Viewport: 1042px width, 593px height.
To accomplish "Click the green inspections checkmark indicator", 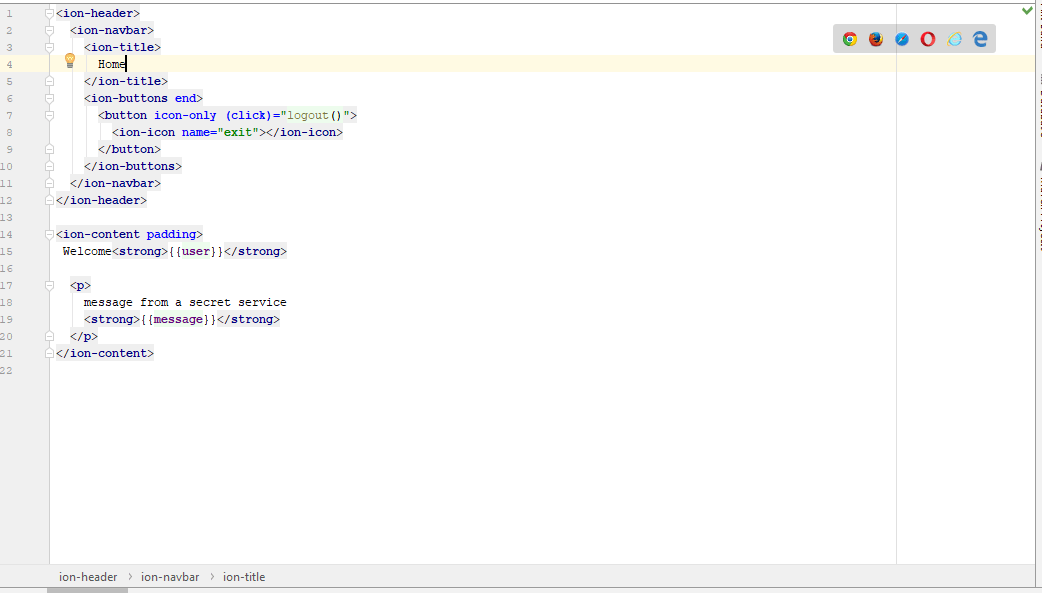I will click(1026, 10).
